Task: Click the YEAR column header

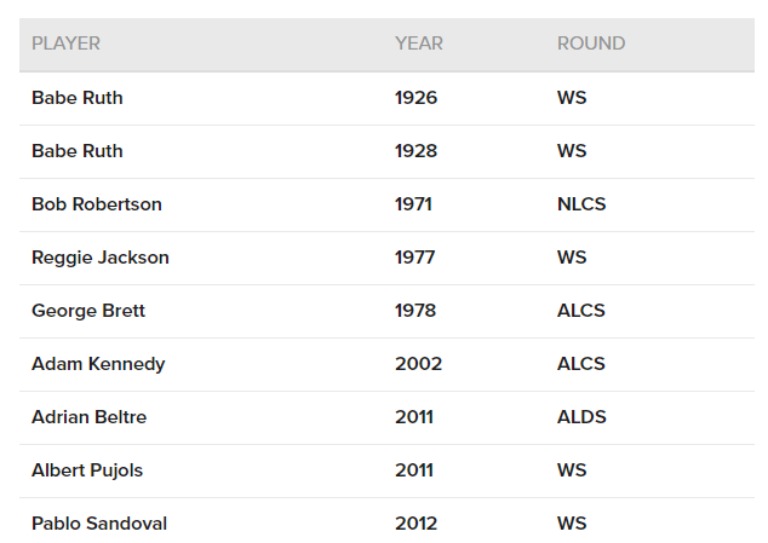Action: pyautogui.click(x=418, y=44)
